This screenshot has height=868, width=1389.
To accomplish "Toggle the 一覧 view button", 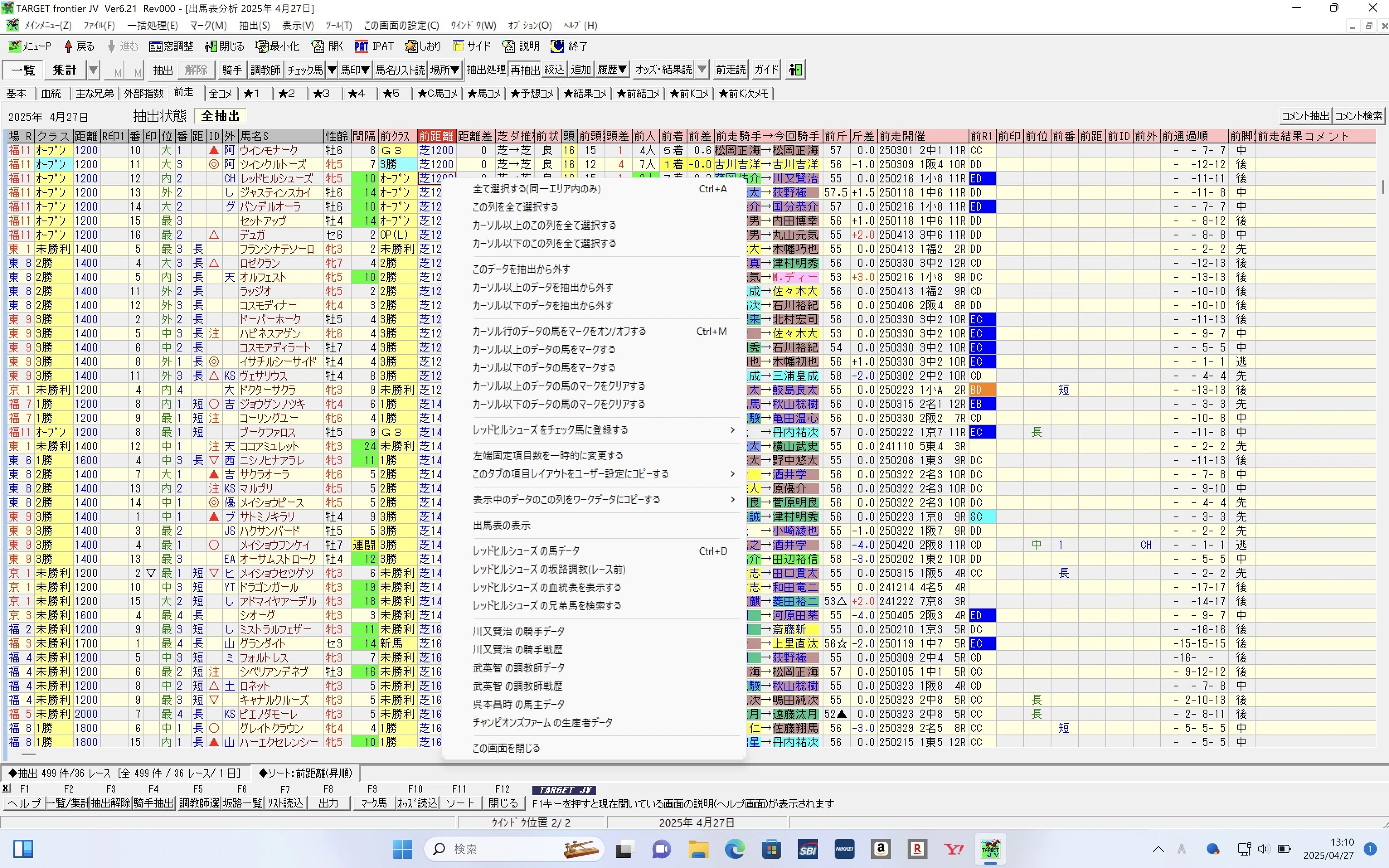I will (23, 70).
